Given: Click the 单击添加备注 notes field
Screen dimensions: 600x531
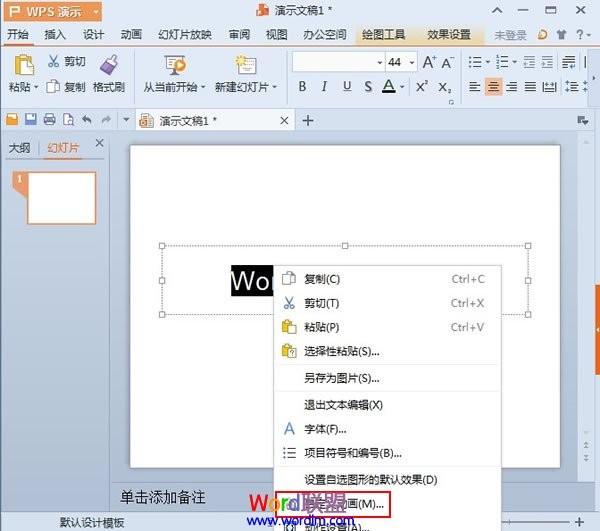Looking at the screenshot, I should tap(163, 497).
